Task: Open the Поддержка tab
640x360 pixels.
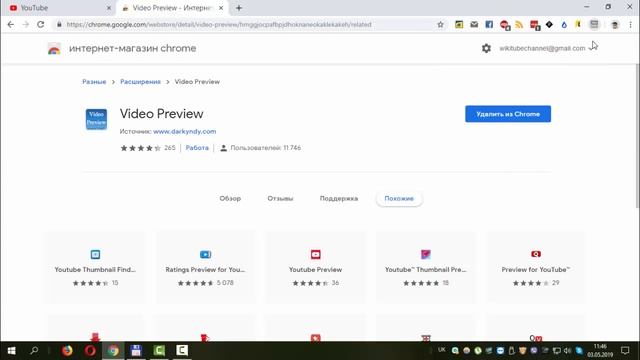Action: tap(339, 198)
